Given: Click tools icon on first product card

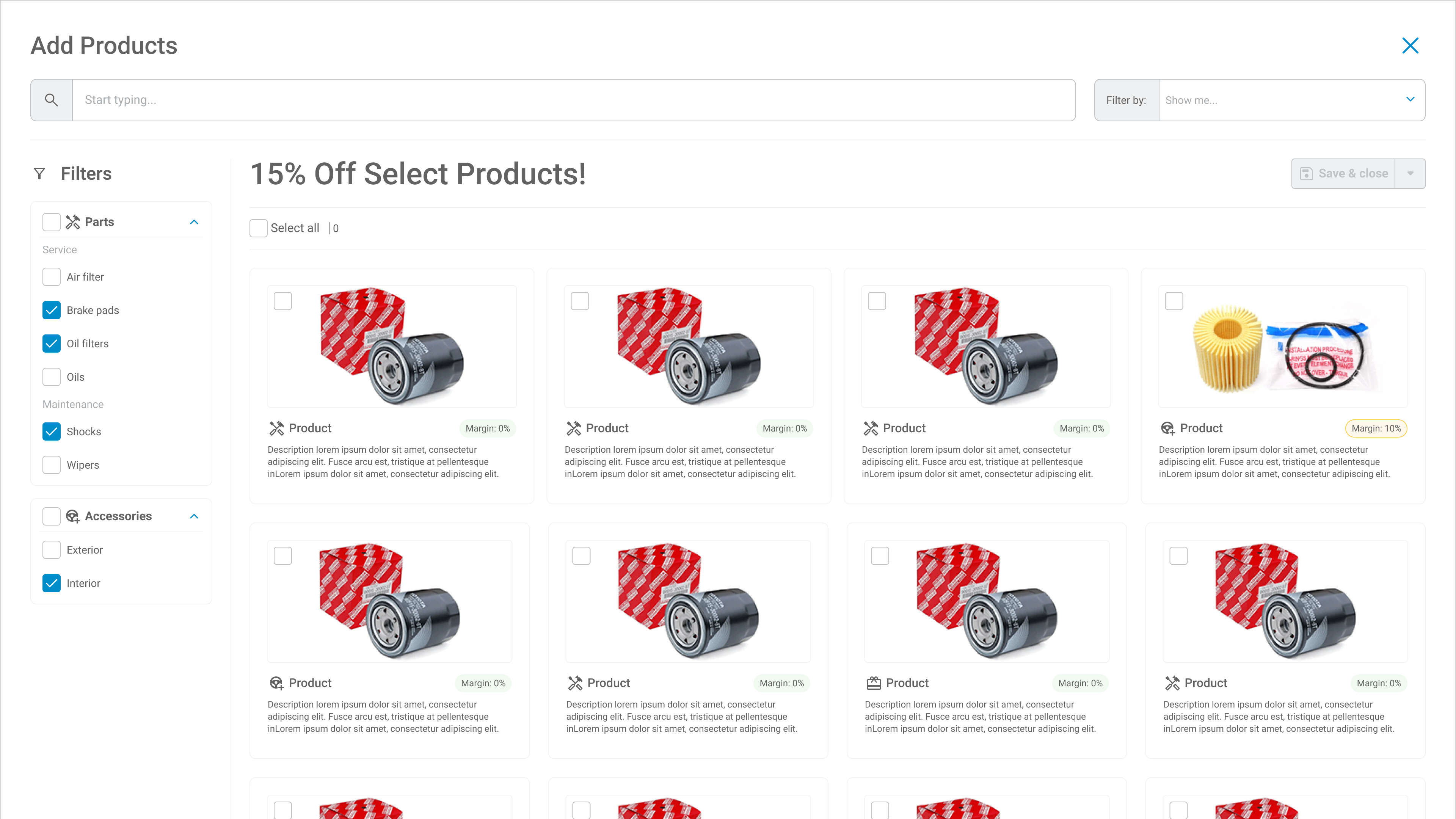Looking at the screenshot, I should 276,428.
